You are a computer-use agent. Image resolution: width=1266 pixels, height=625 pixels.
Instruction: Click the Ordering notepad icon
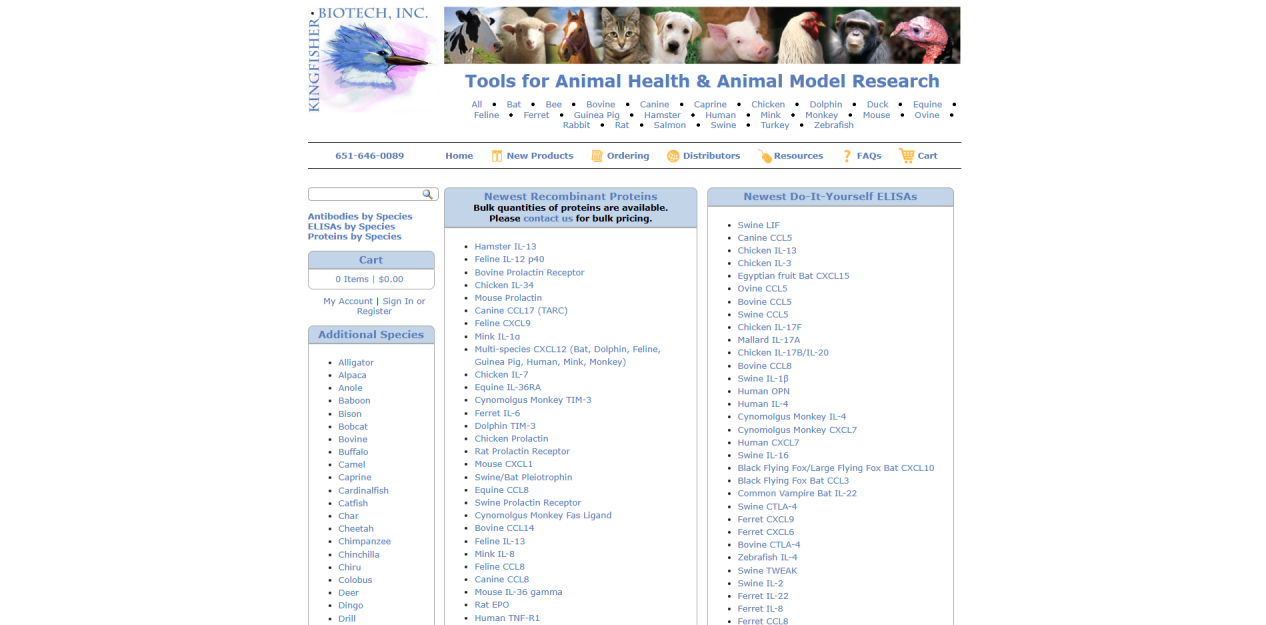point(597,156)
